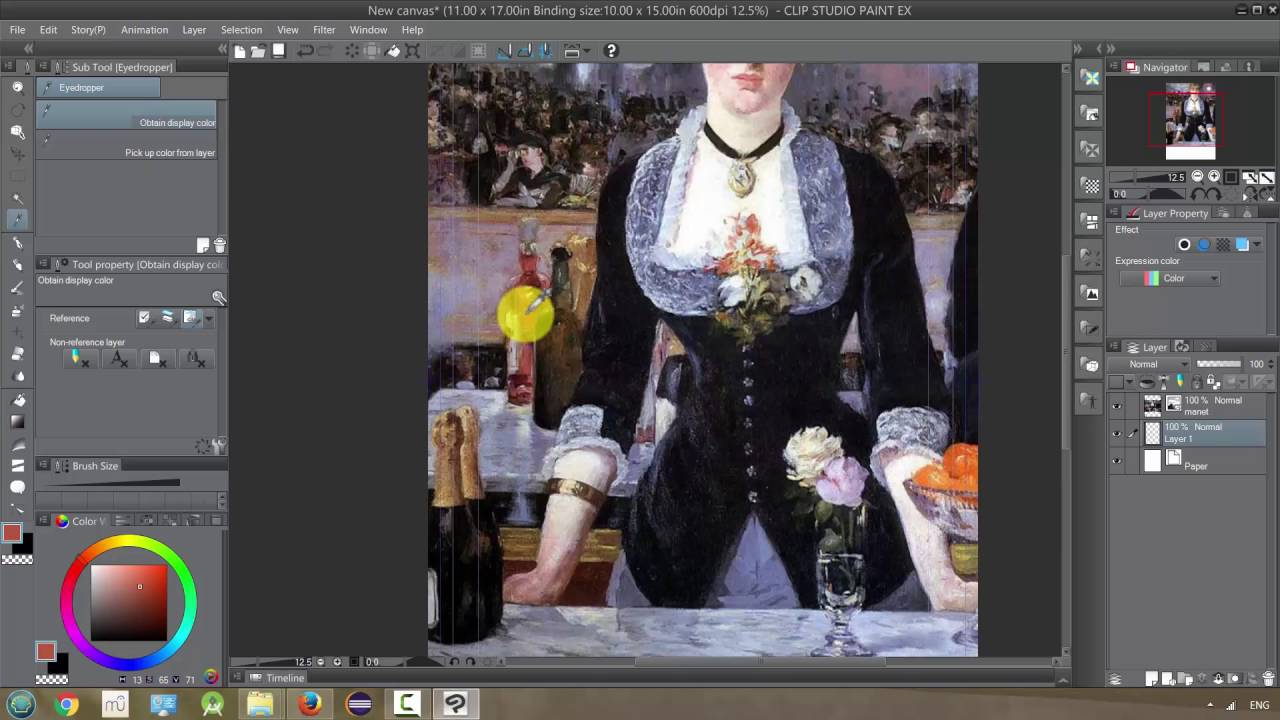
Task: Click the Open file toolbar icon
Action: tap(258, 51)
